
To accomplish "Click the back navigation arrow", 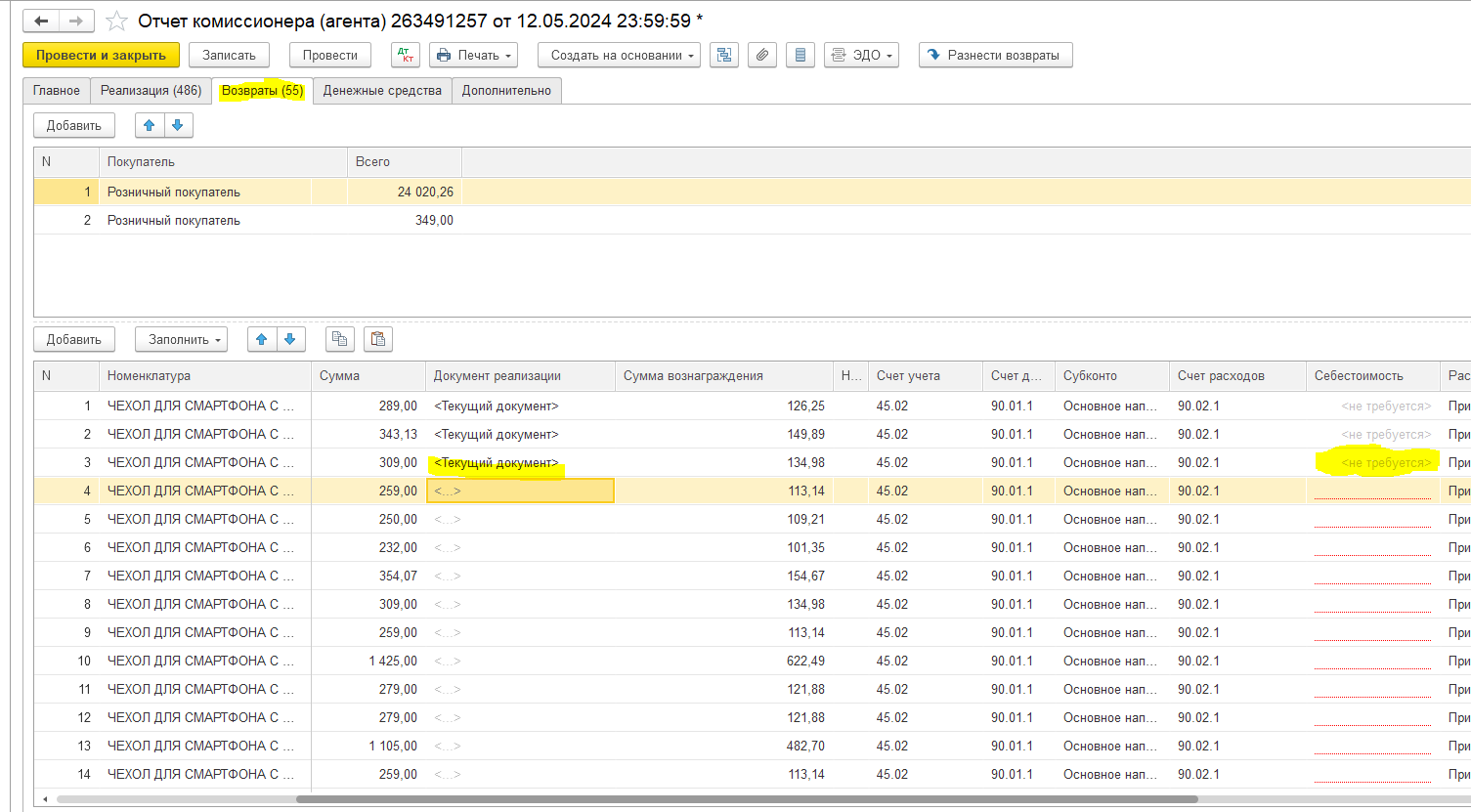I will (x=41, y=21).
